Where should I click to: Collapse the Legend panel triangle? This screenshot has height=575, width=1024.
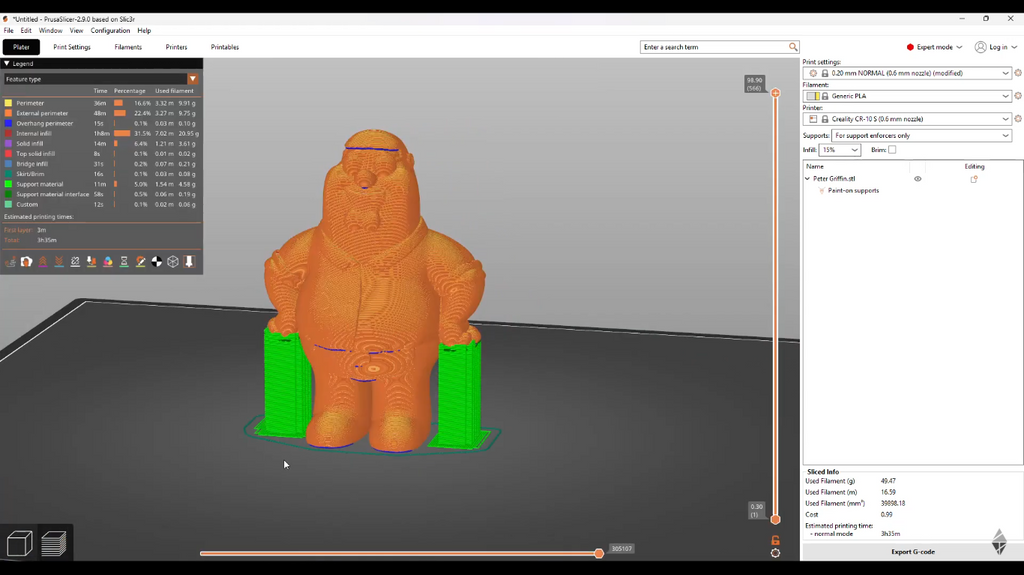[7, 63]
